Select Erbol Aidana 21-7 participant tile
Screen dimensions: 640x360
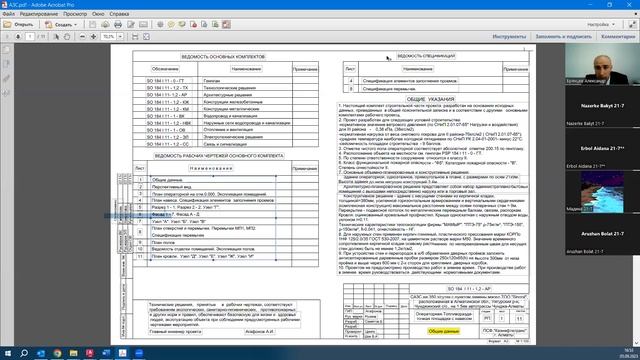tap(602, 149)
